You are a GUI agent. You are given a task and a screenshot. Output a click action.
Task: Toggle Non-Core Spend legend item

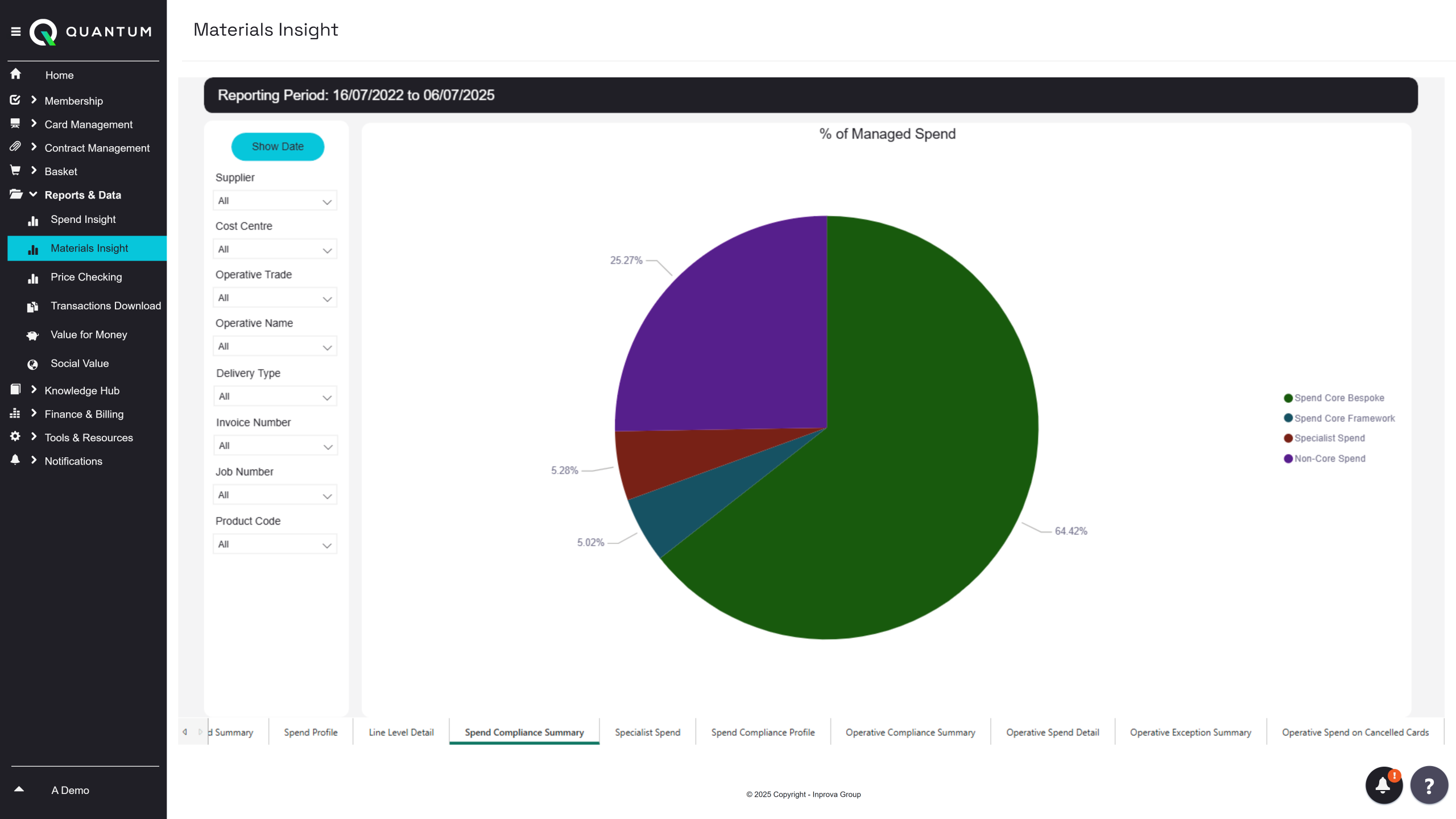pos(1329,458)
